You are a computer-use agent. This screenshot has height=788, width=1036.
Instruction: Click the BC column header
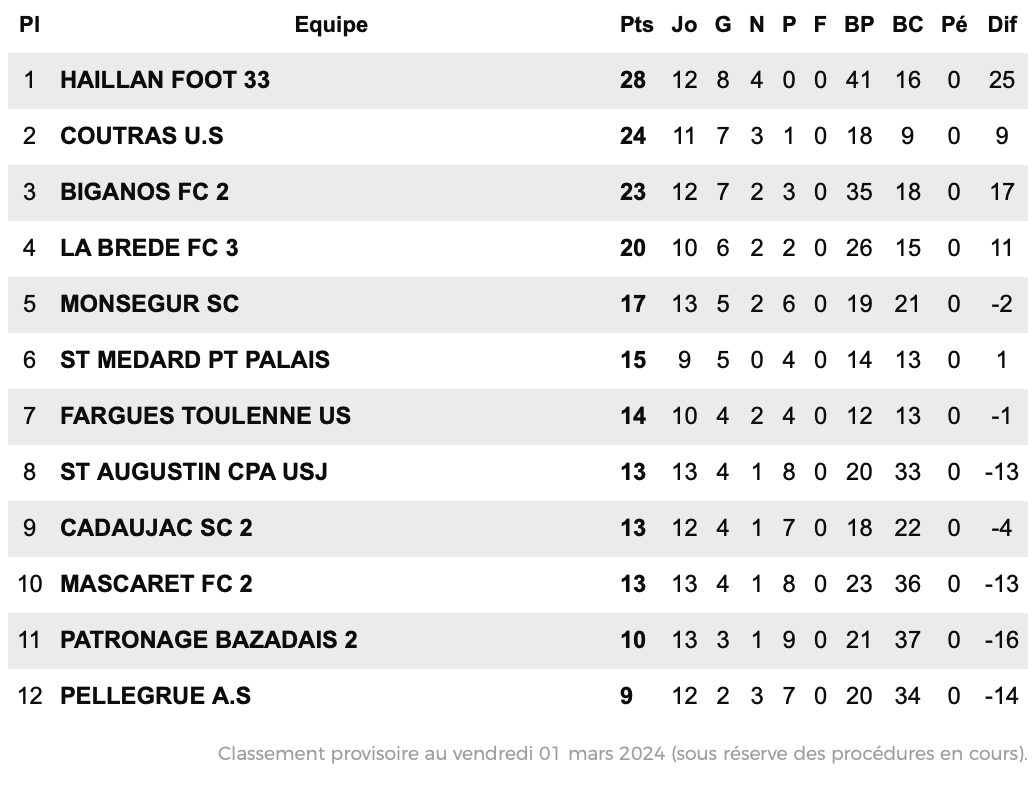tap(907, 25)
